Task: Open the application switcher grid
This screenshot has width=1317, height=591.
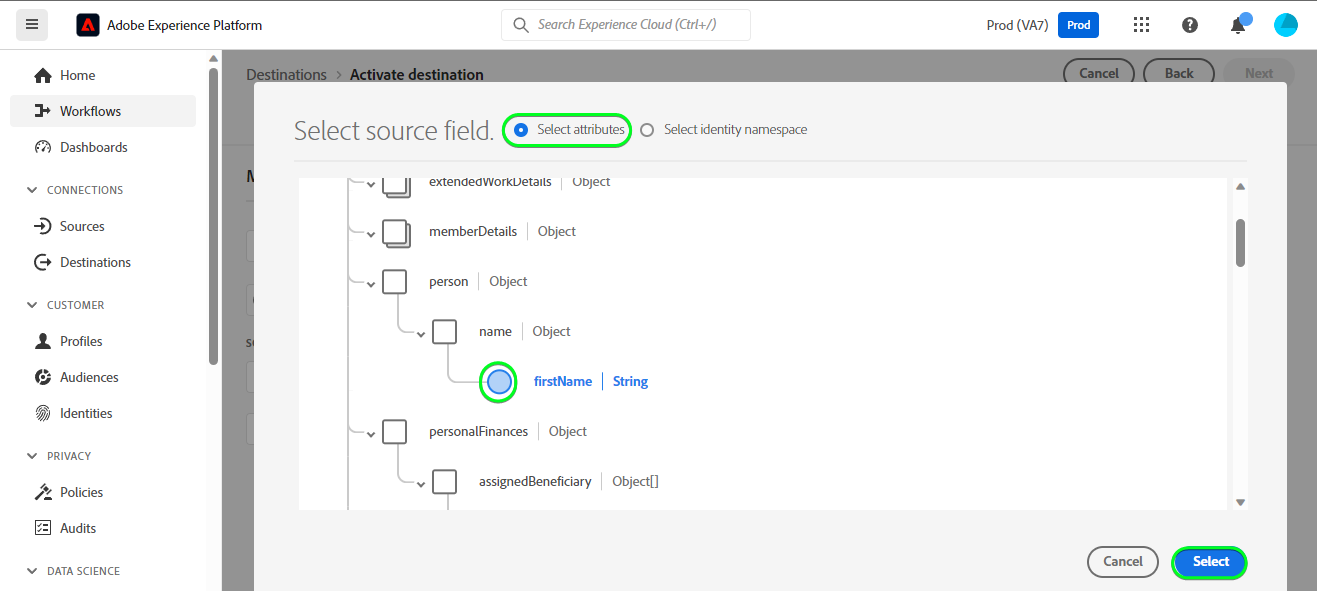Action: click(x=1140, y=25)
